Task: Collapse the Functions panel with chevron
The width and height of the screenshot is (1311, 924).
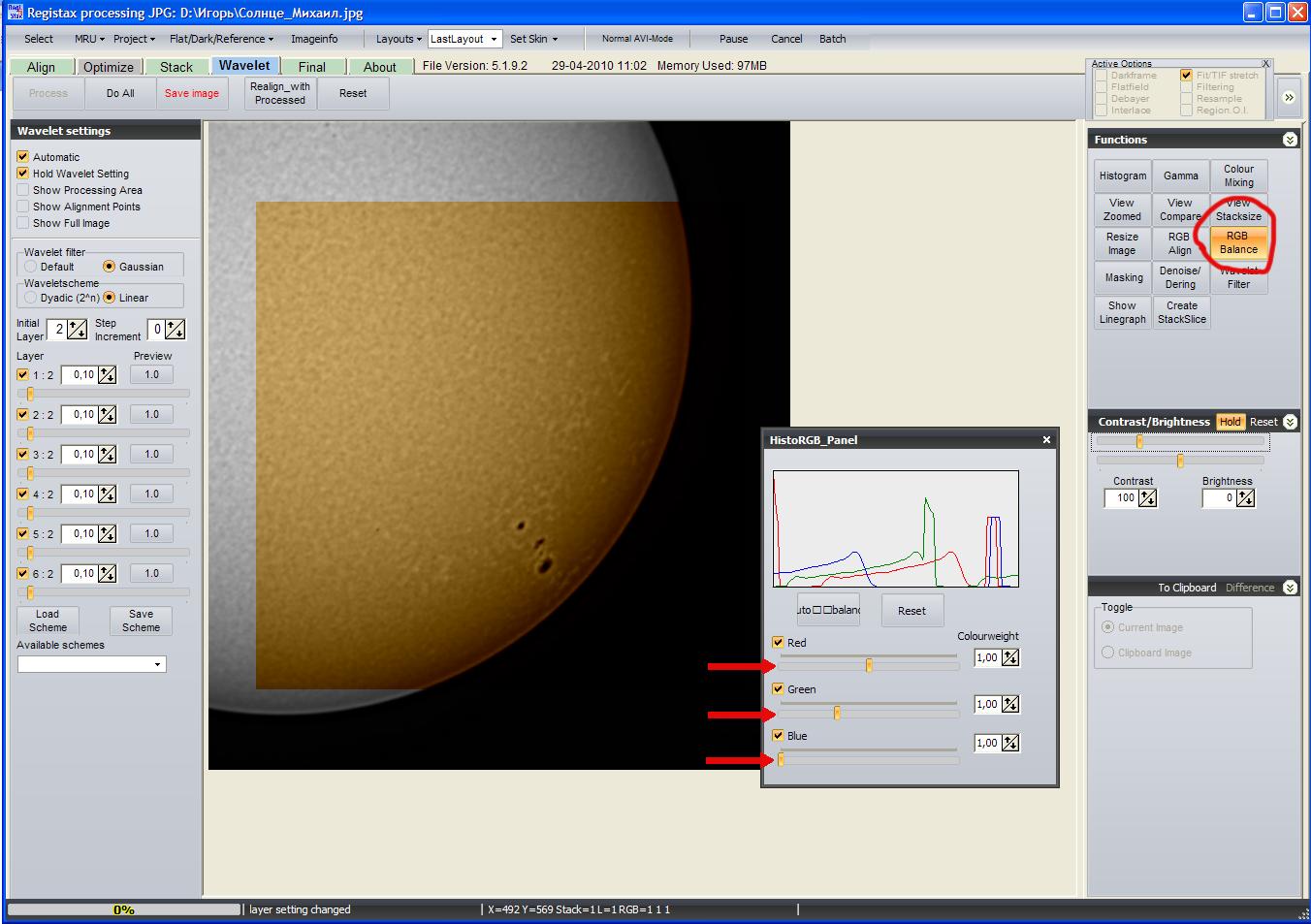Action: click(x=1290, y=140)
